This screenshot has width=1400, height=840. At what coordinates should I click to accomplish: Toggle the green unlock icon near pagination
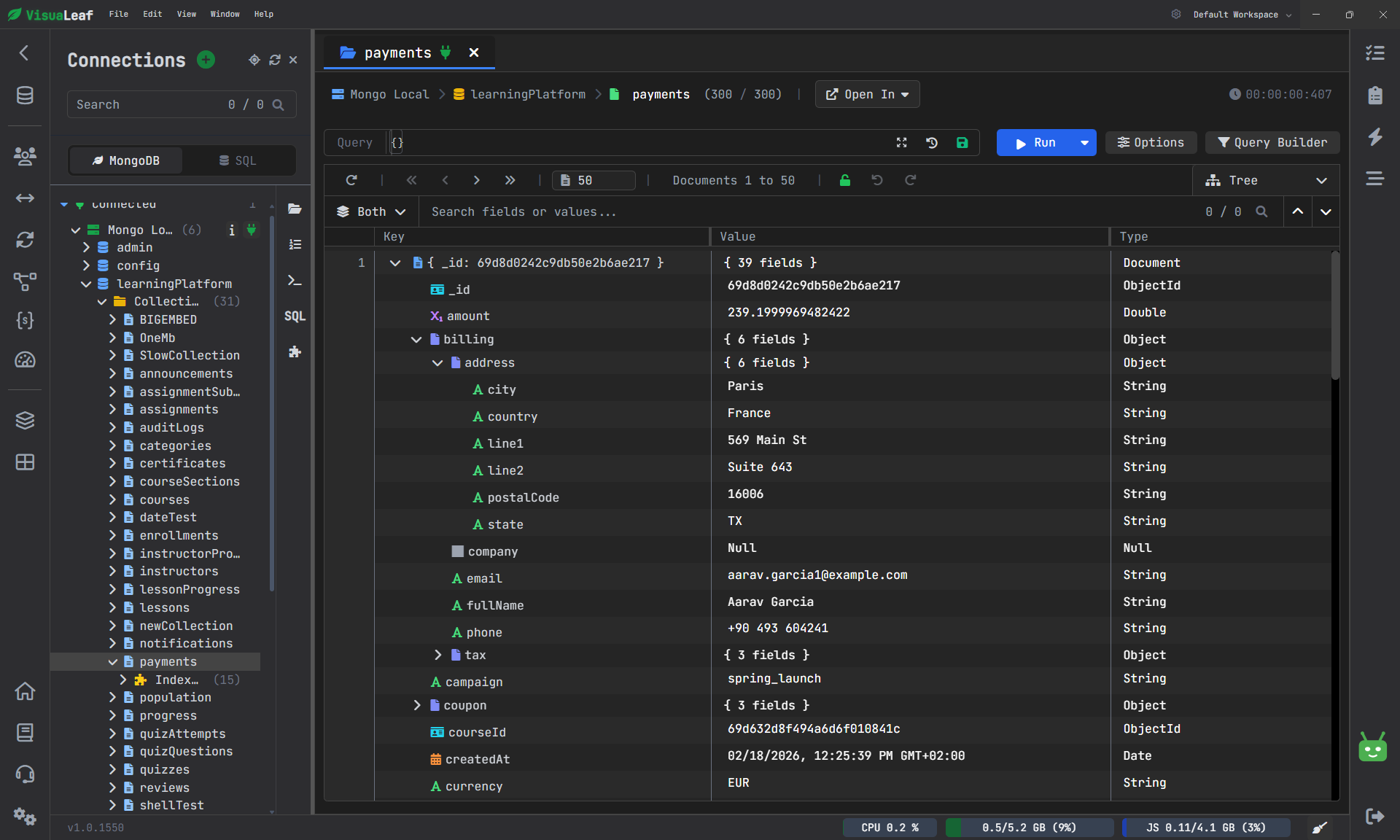click(845, 180)
